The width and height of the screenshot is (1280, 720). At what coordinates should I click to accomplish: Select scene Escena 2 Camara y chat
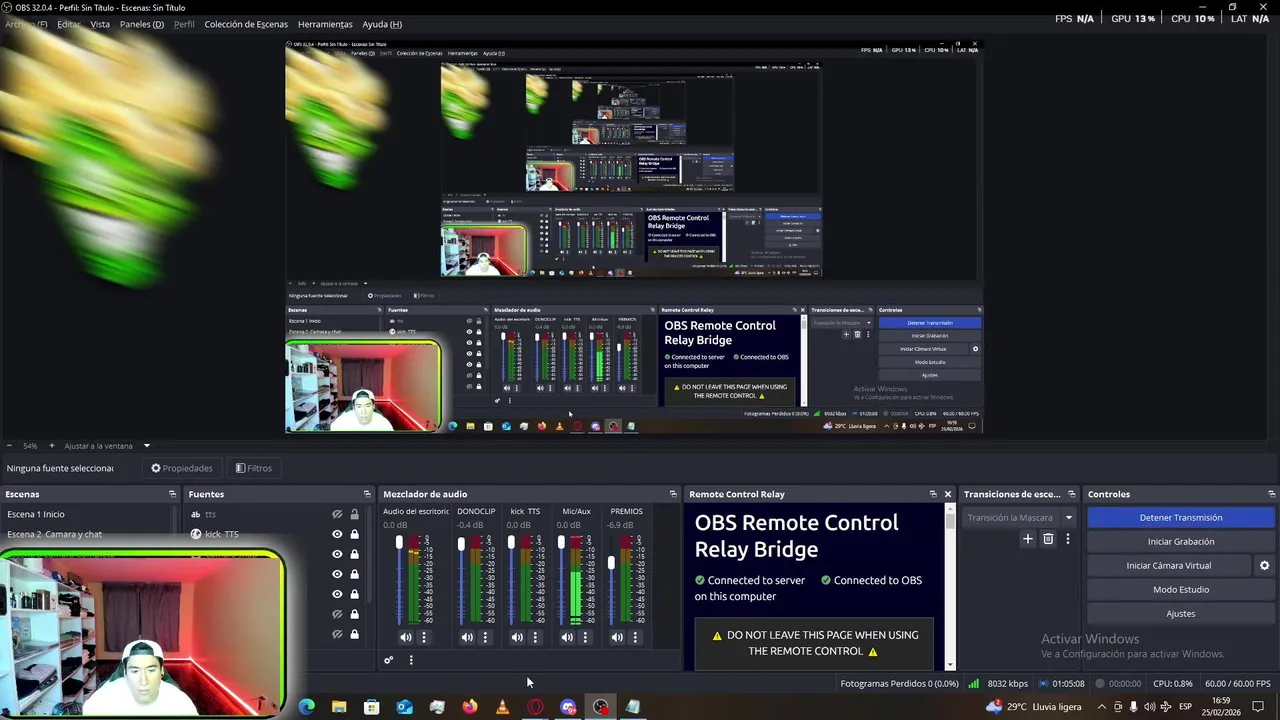coord(88,534)
